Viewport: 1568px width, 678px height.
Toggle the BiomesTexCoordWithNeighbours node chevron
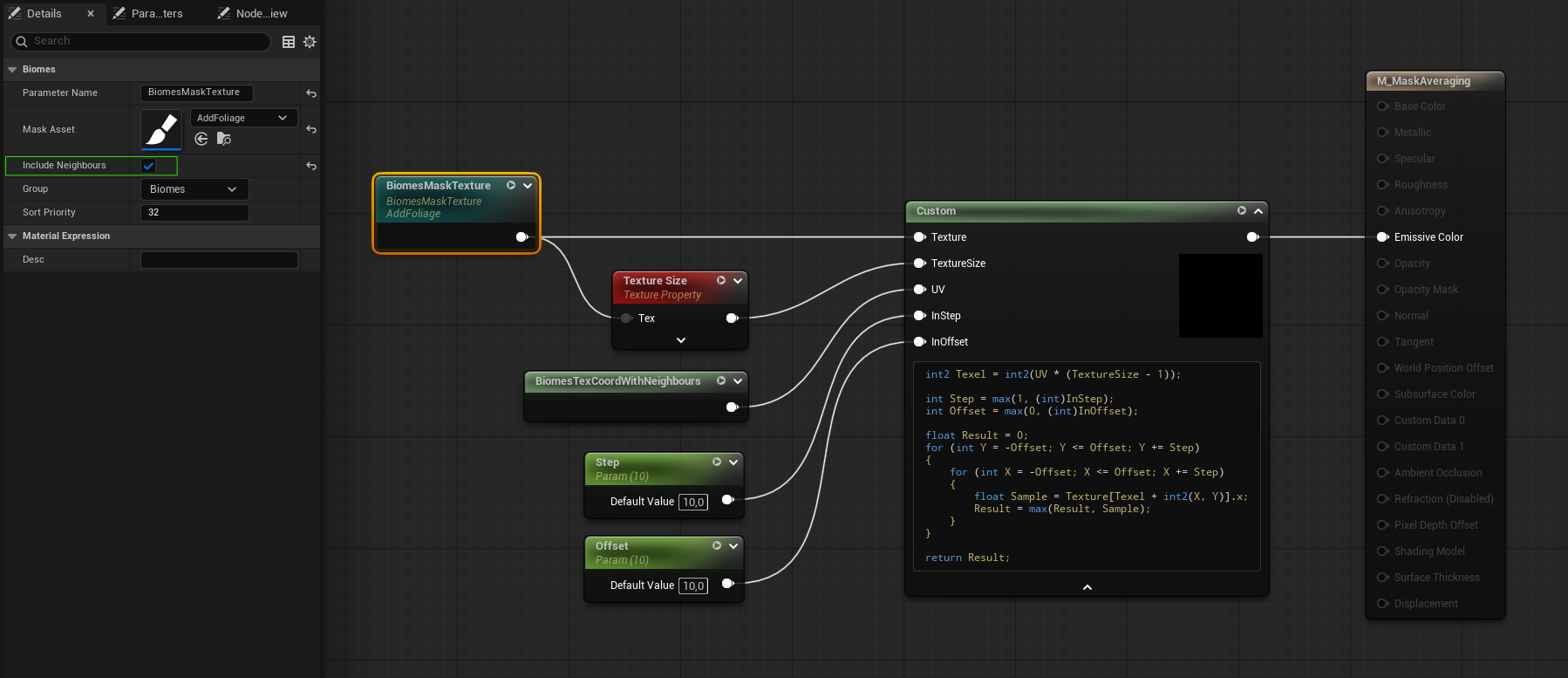[x=738, y=380]
